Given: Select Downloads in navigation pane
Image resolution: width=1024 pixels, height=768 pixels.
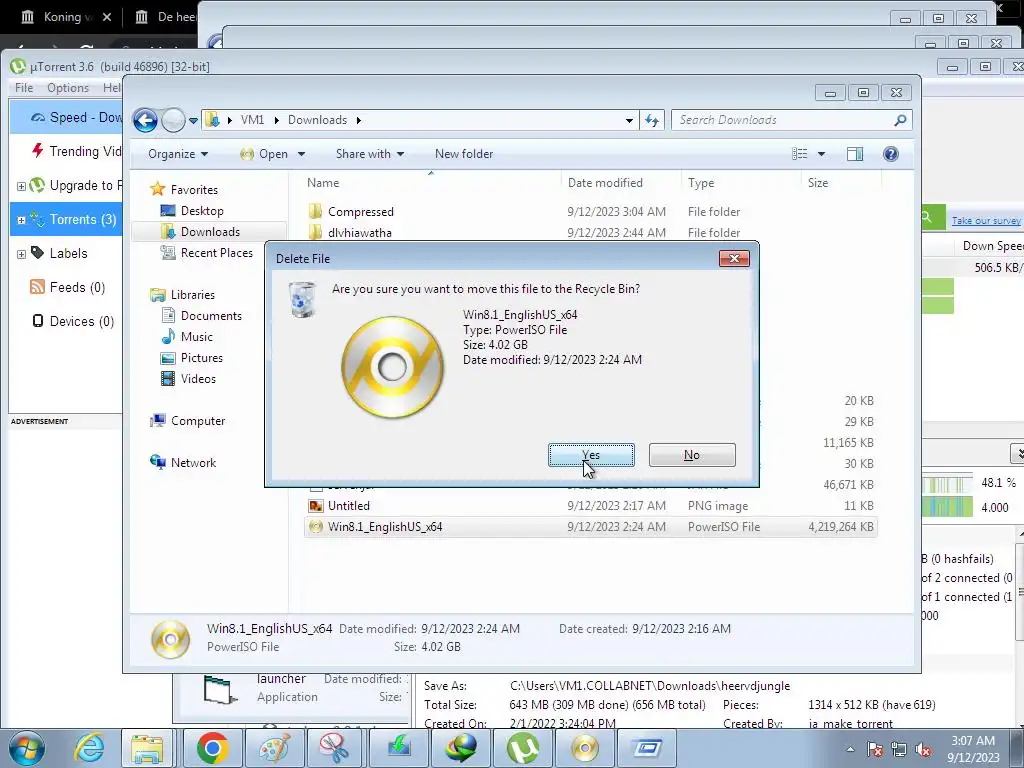Looking at the screenshot, I should [210, 232].
